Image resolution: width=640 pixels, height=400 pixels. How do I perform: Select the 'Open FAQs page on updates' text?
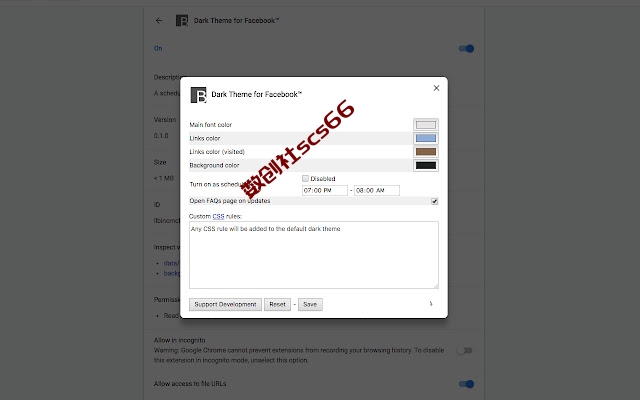point(230,201)
